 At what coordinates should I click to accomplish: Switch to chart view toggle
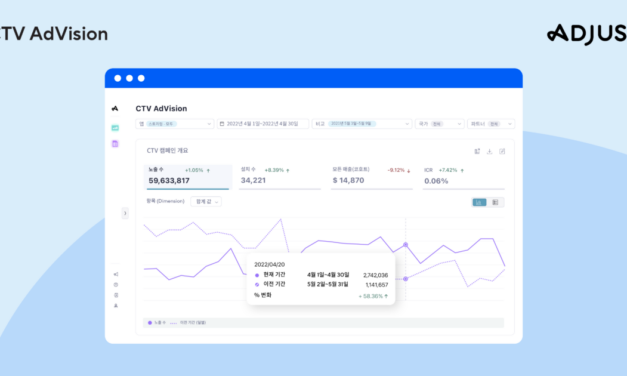coord(479,202)
